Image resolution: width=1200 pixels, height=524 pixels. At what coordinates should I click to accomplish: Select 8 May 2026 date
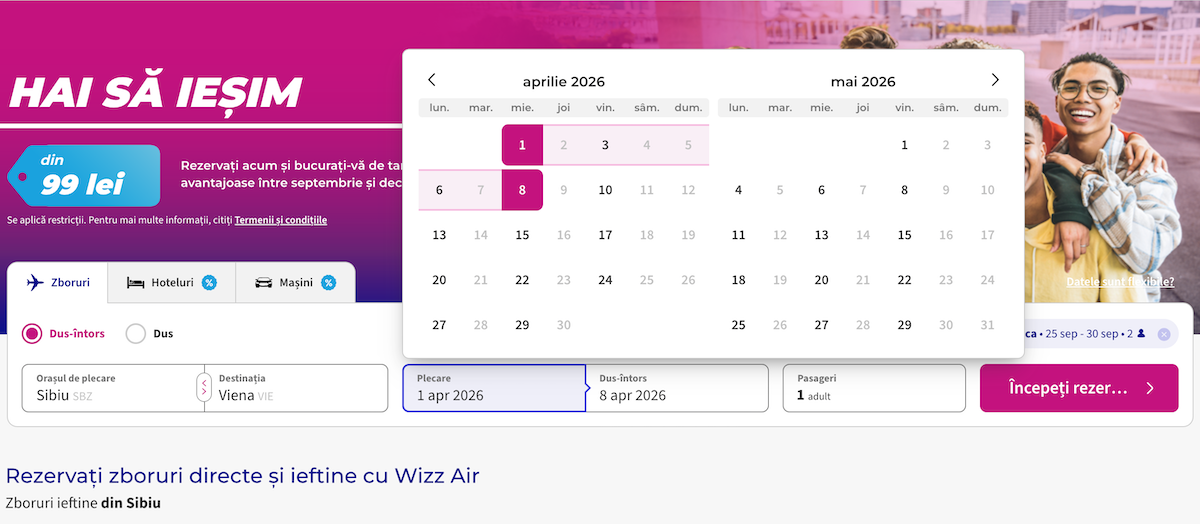coord(904,190)
